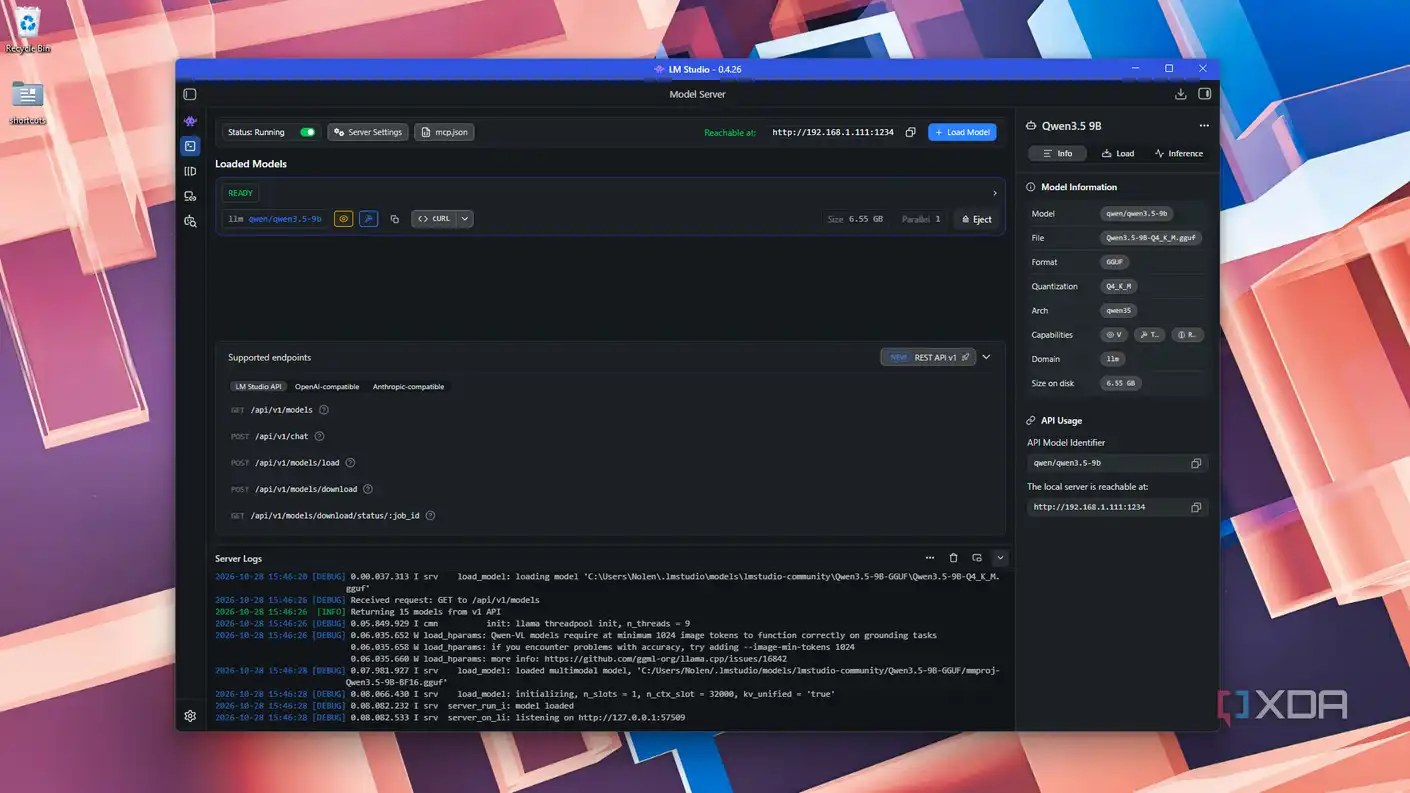The height and width of the screenshot is (793, 1410).
Task: Click the Parallel 1 indicator
Action: pos(921,219)
